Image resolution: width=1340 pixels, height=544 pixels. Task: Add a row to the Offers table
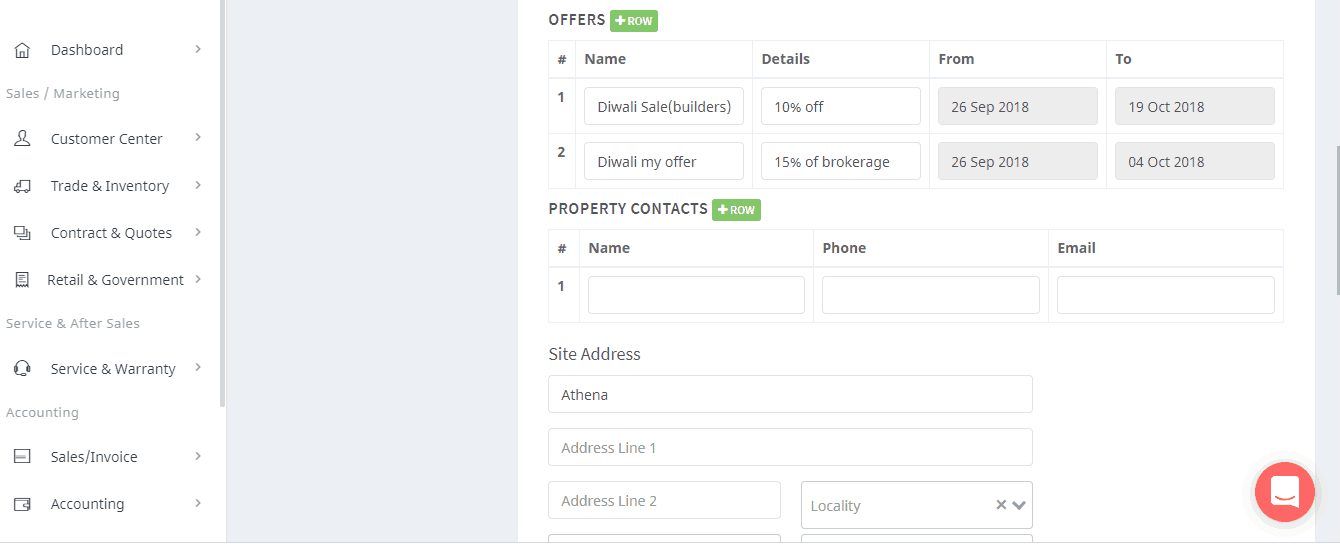(634, 21)
